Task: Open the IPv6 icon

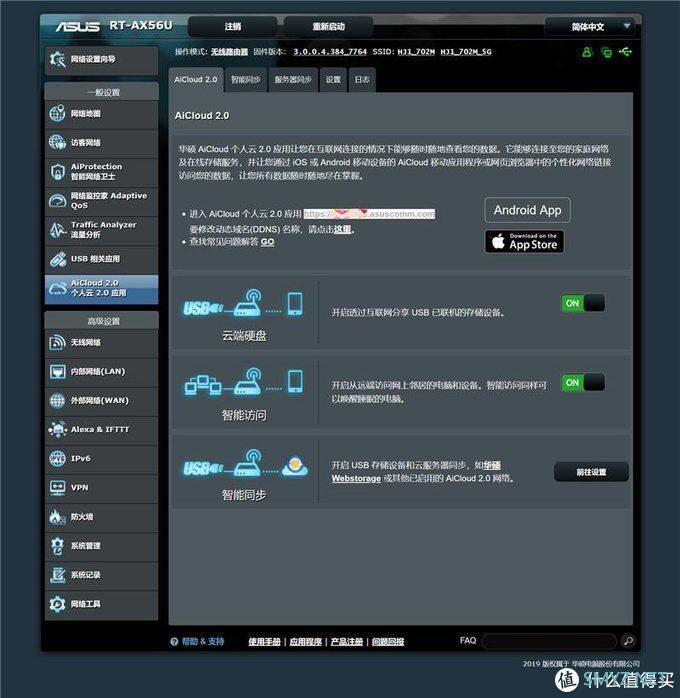Action: coord(57,459)
